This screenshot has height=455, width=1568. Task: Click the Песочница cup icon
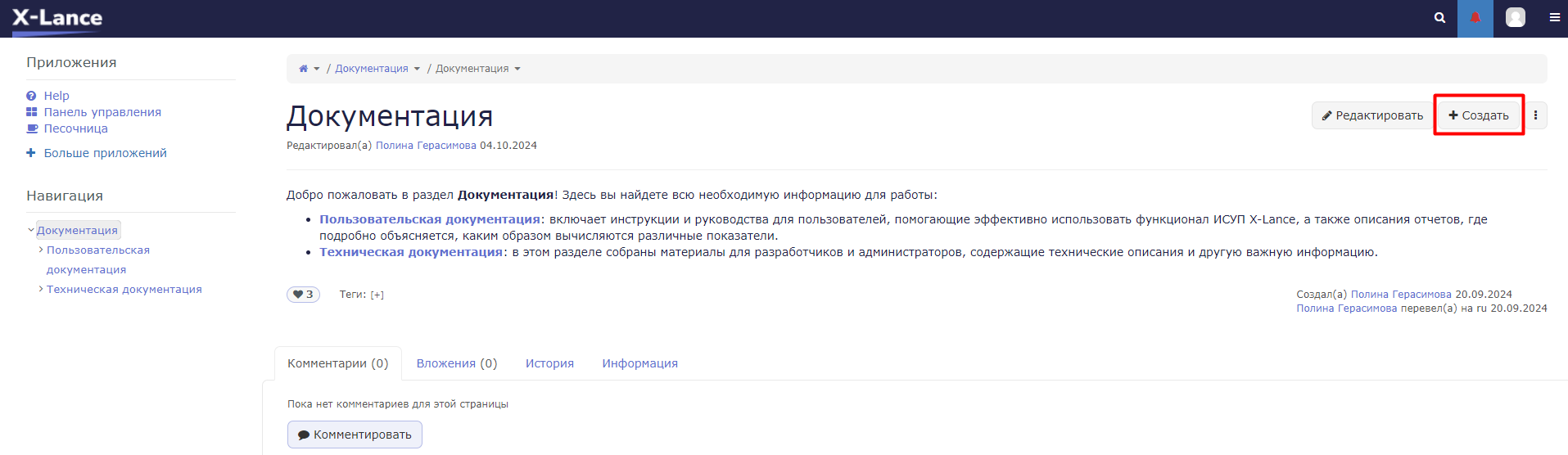pyautogui.click(x=32, y=128)
